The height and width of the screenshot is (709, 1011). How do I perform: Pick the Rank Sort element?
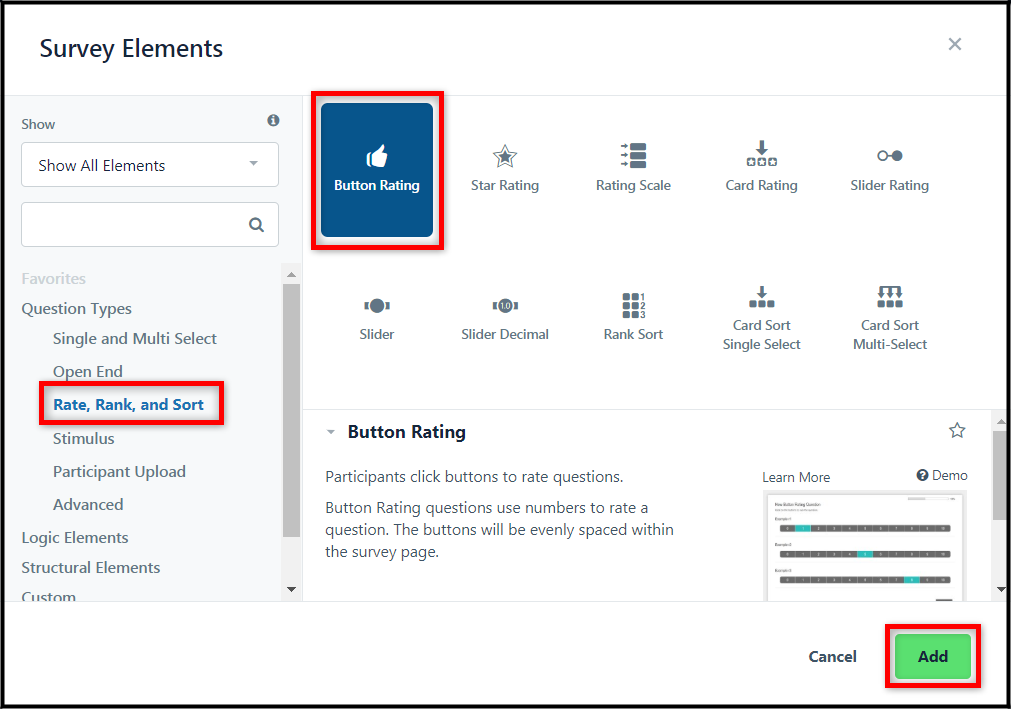(633, 318)
